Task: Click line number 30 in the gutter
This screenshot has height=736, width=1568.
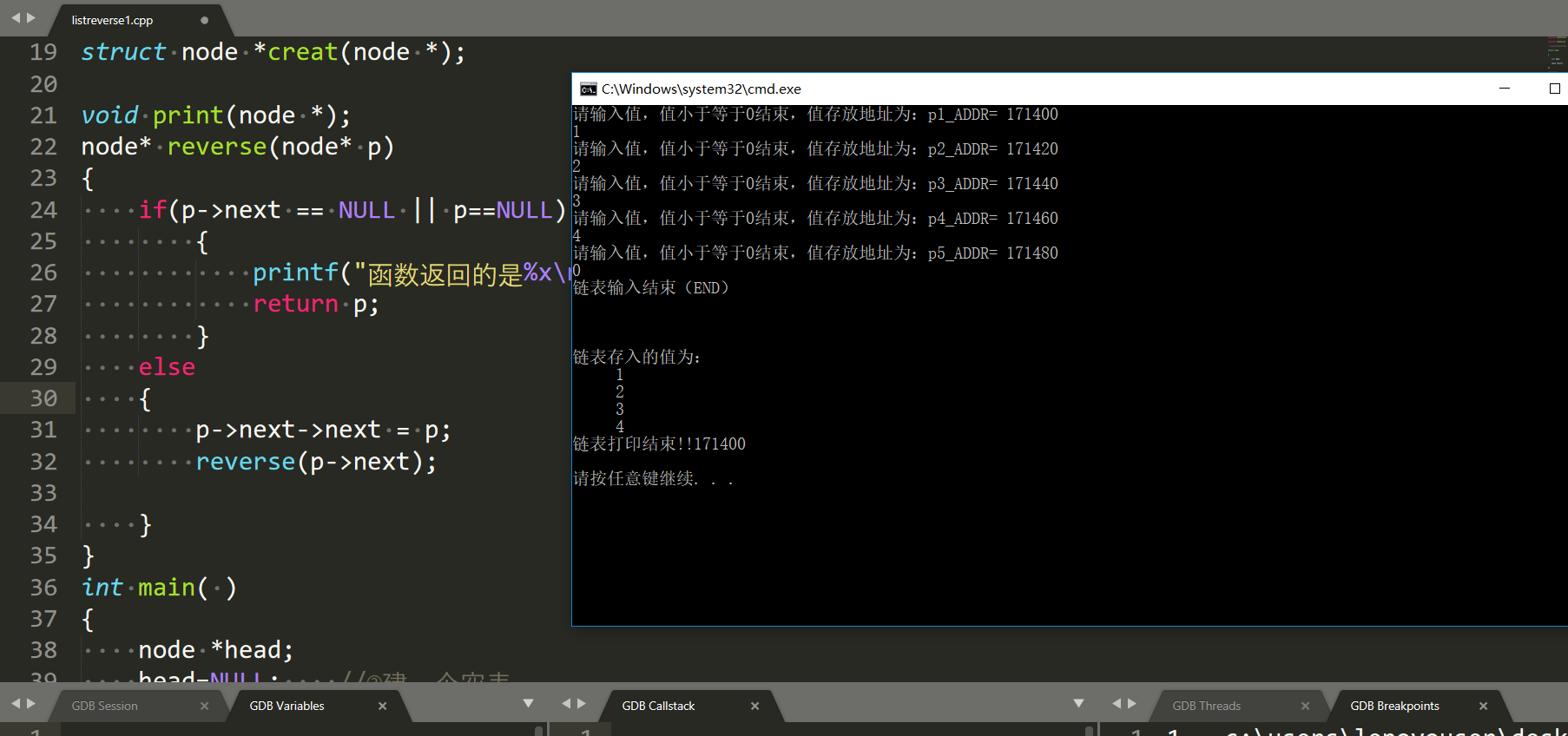Action: [x=43, y=398]
